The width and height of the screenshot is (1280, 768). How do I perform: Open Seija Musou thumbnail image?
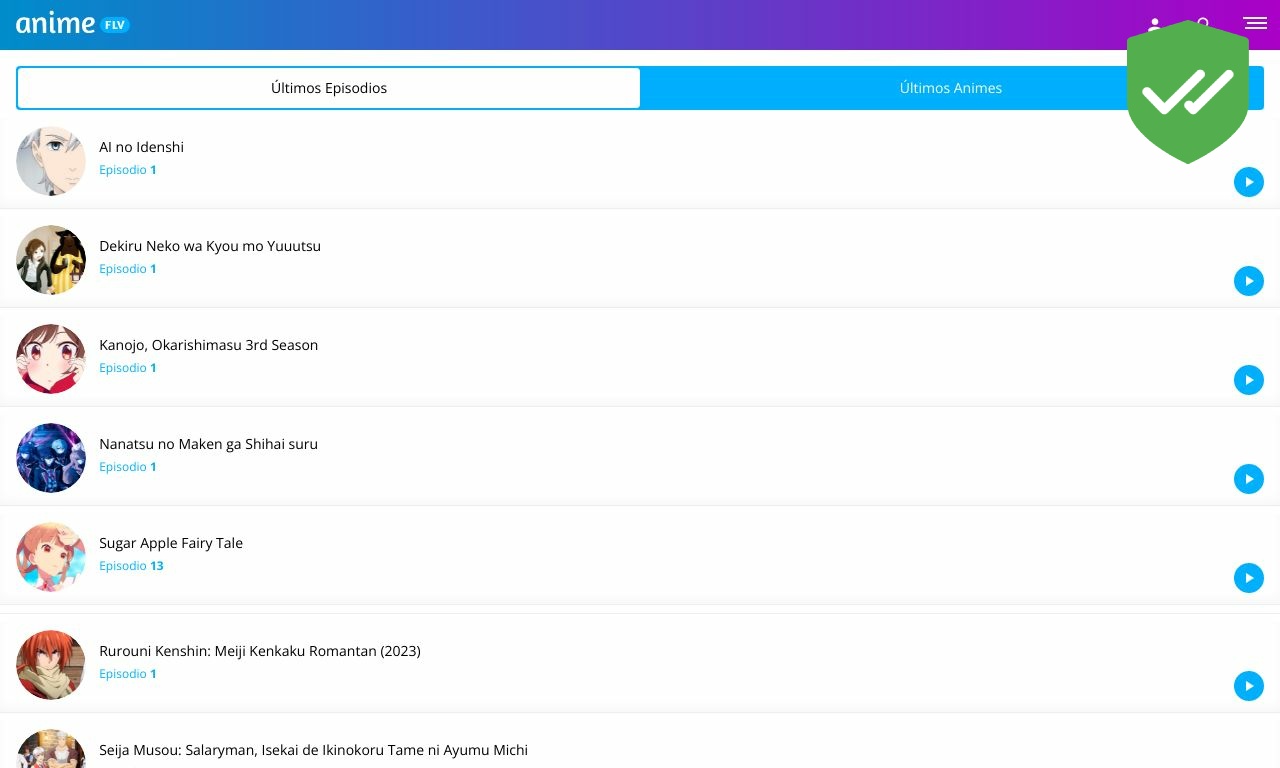pos(51,749)
